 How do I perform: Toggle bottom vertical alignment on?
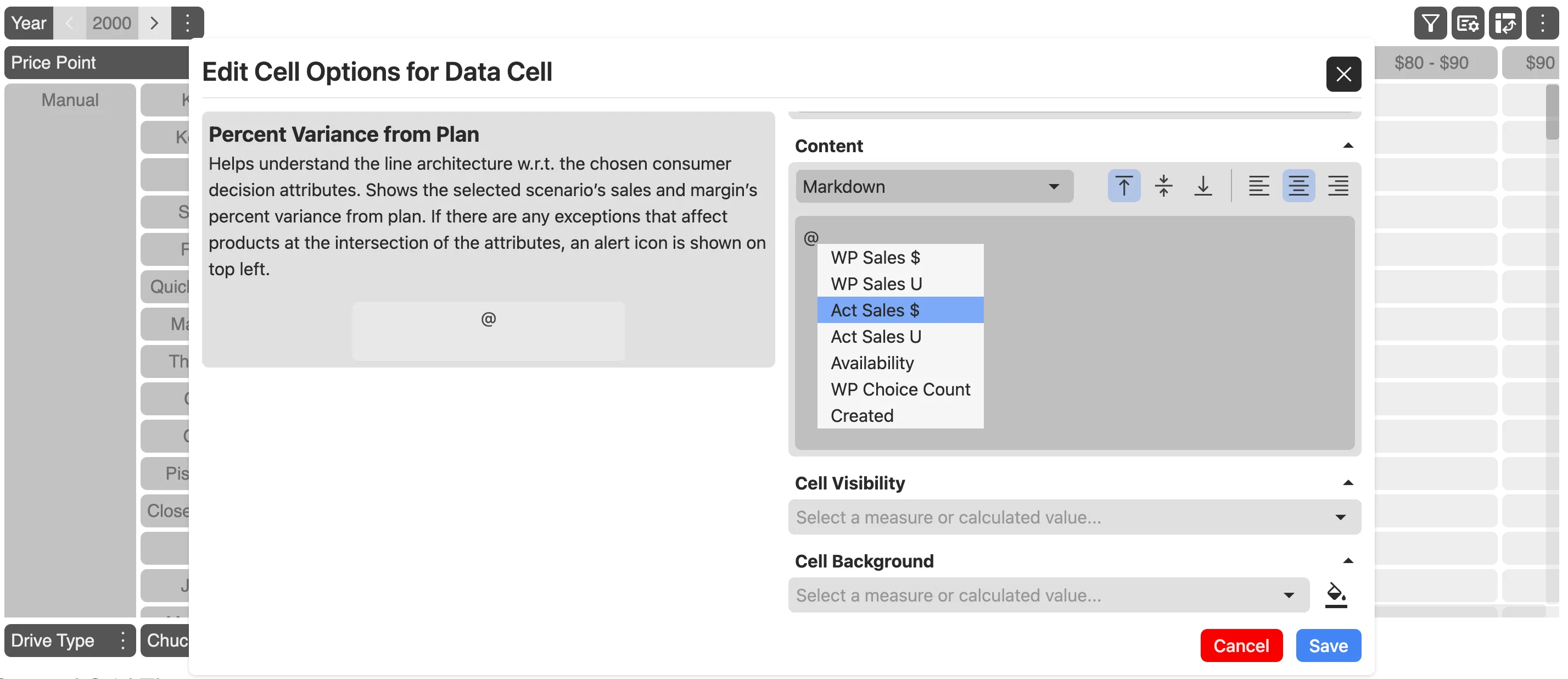(1203, 186)
